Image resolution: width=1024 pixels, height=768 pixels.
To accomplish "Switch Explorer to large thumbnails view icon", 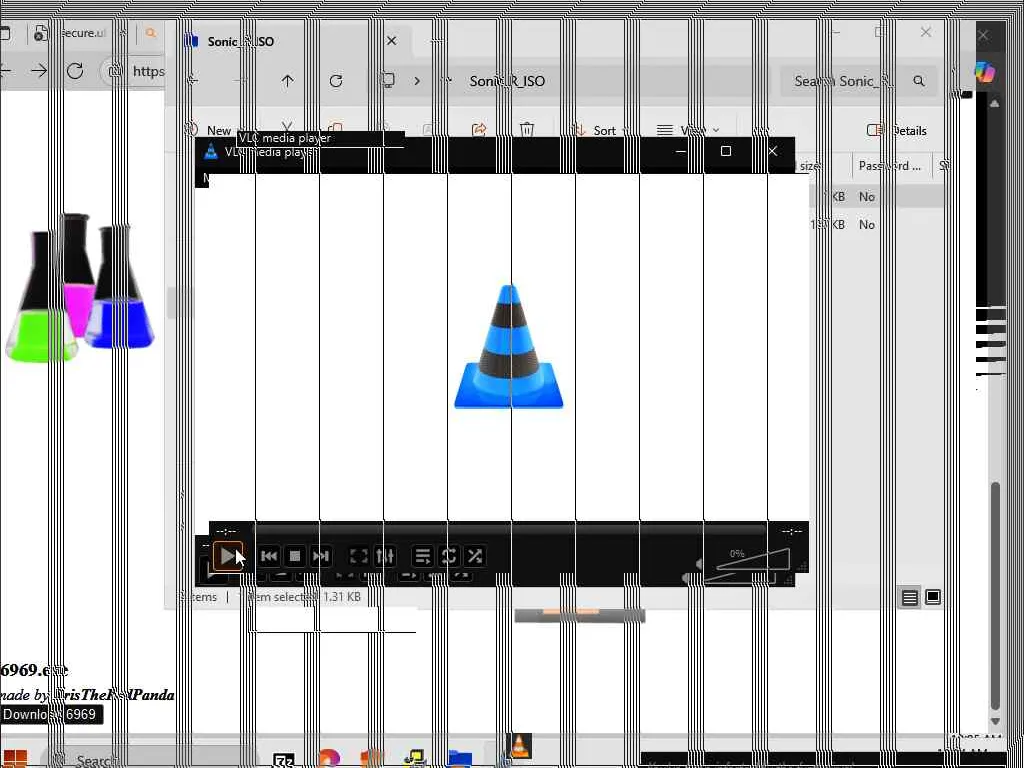I will [x=933, y=598].
